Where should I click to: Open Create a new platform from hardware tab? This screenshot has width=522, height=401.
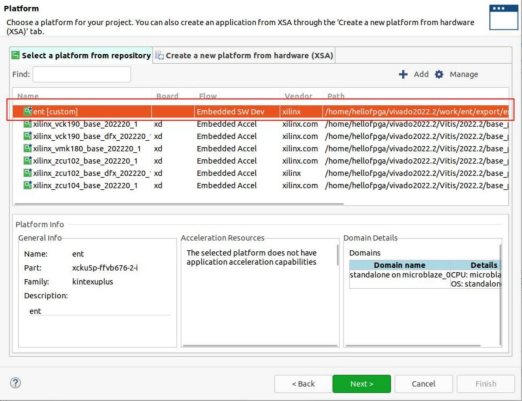pyautogui.click(x=244, y=55)
